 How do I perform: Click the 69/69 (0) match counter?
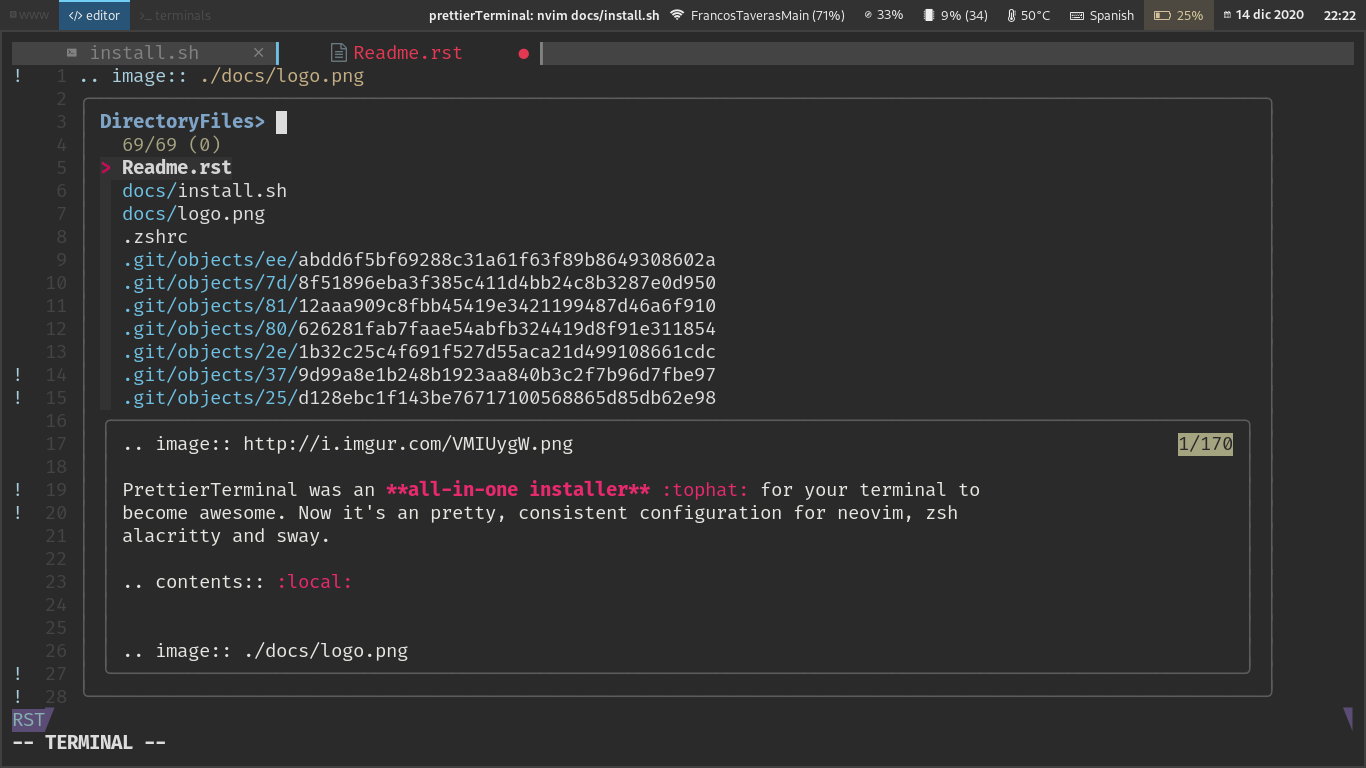[x=172, y=145]
